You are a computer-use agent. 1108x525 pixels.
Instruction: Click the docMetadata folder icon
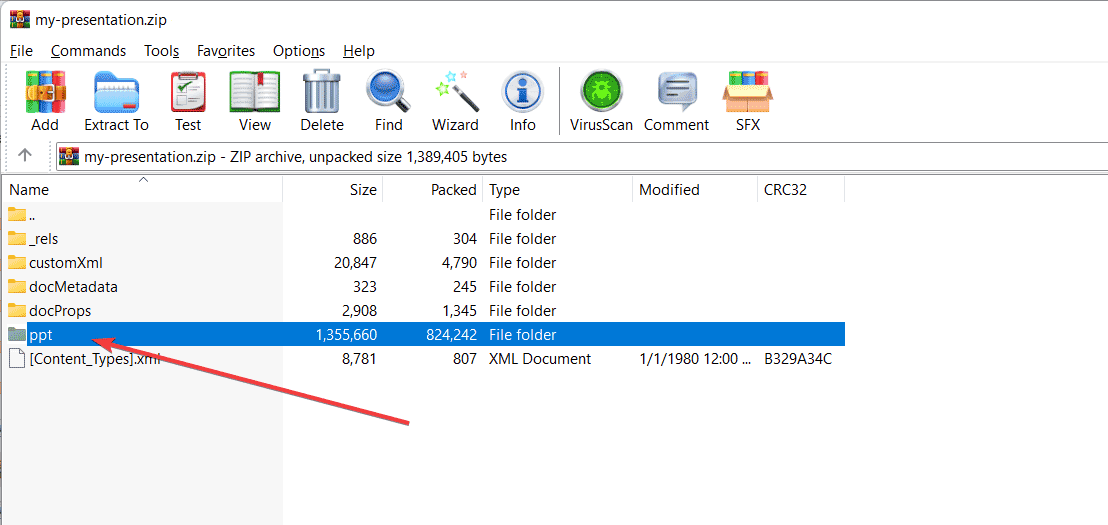(17, 286)
